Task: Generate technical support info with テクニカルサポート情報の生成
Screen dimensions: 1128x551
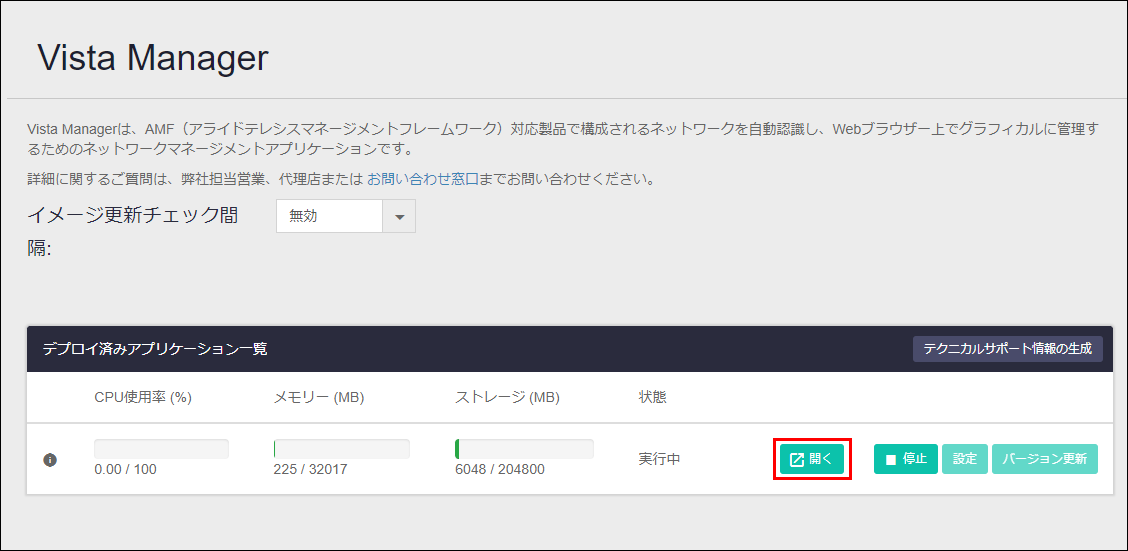Action: coord(1007,349)
